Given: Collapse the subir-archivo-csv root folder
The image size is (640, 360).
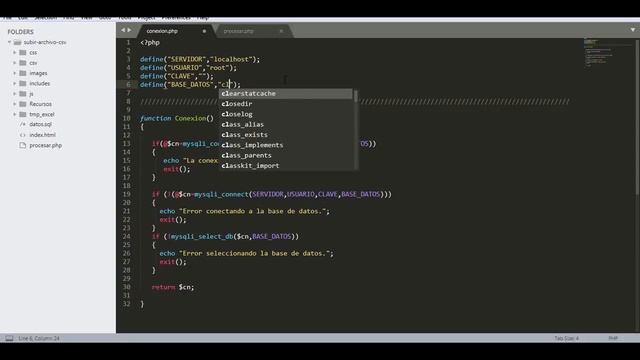Looking at the screenshot, I should pos(9,42).
